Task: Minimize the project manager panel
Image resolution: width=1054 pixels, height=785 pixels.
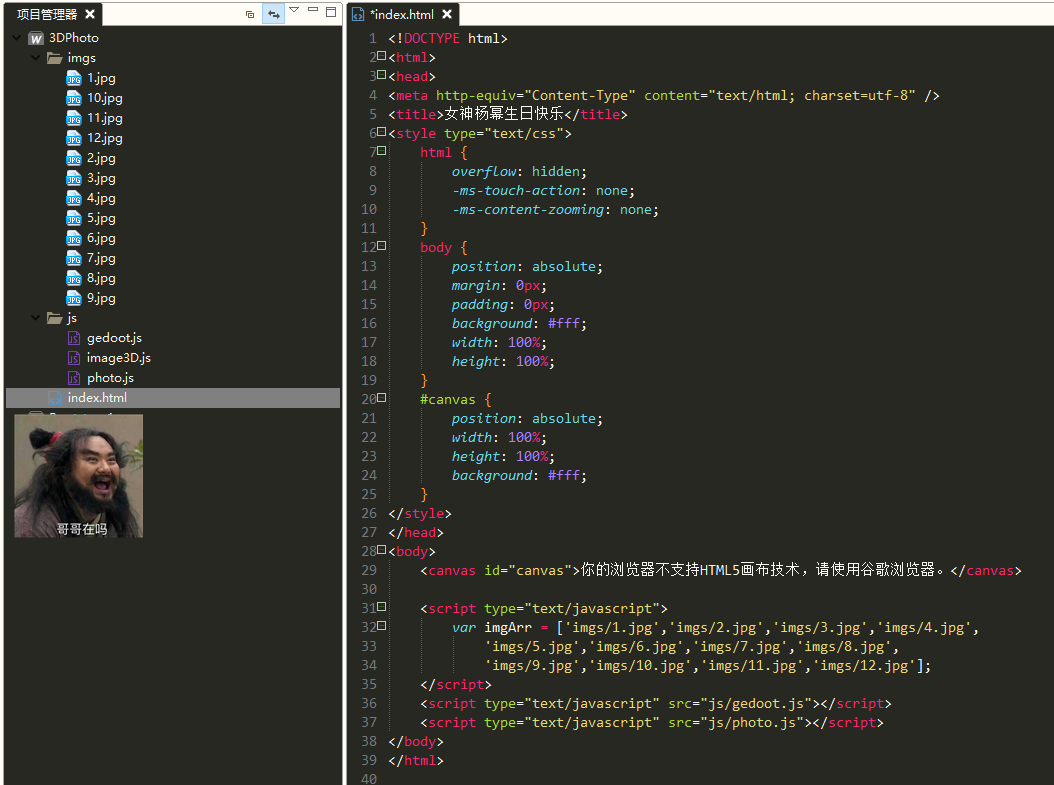Action: pyautogui.click(x=313, y=10)
